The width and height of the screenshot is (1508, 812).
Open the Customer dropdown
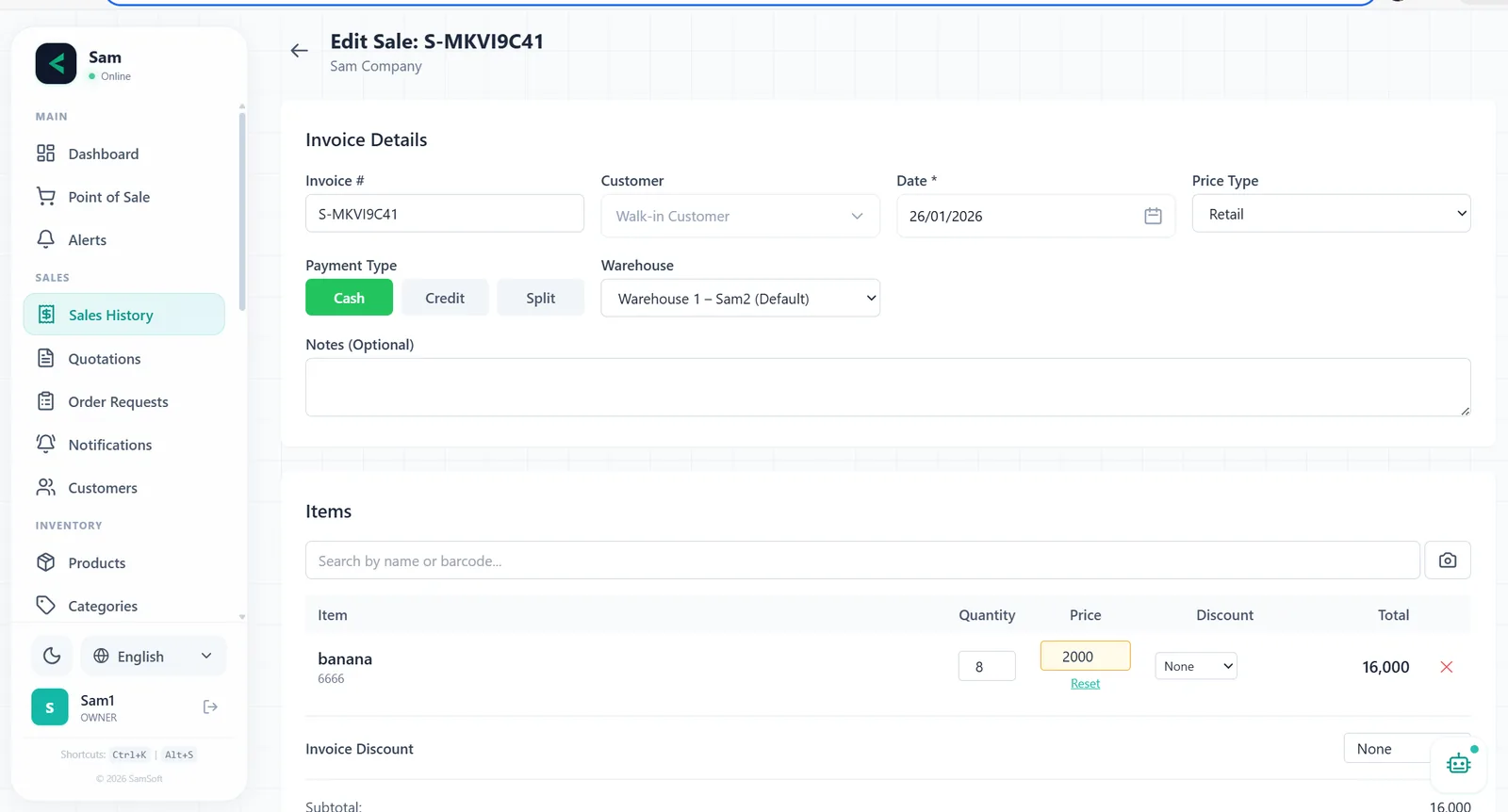point(740,216)
